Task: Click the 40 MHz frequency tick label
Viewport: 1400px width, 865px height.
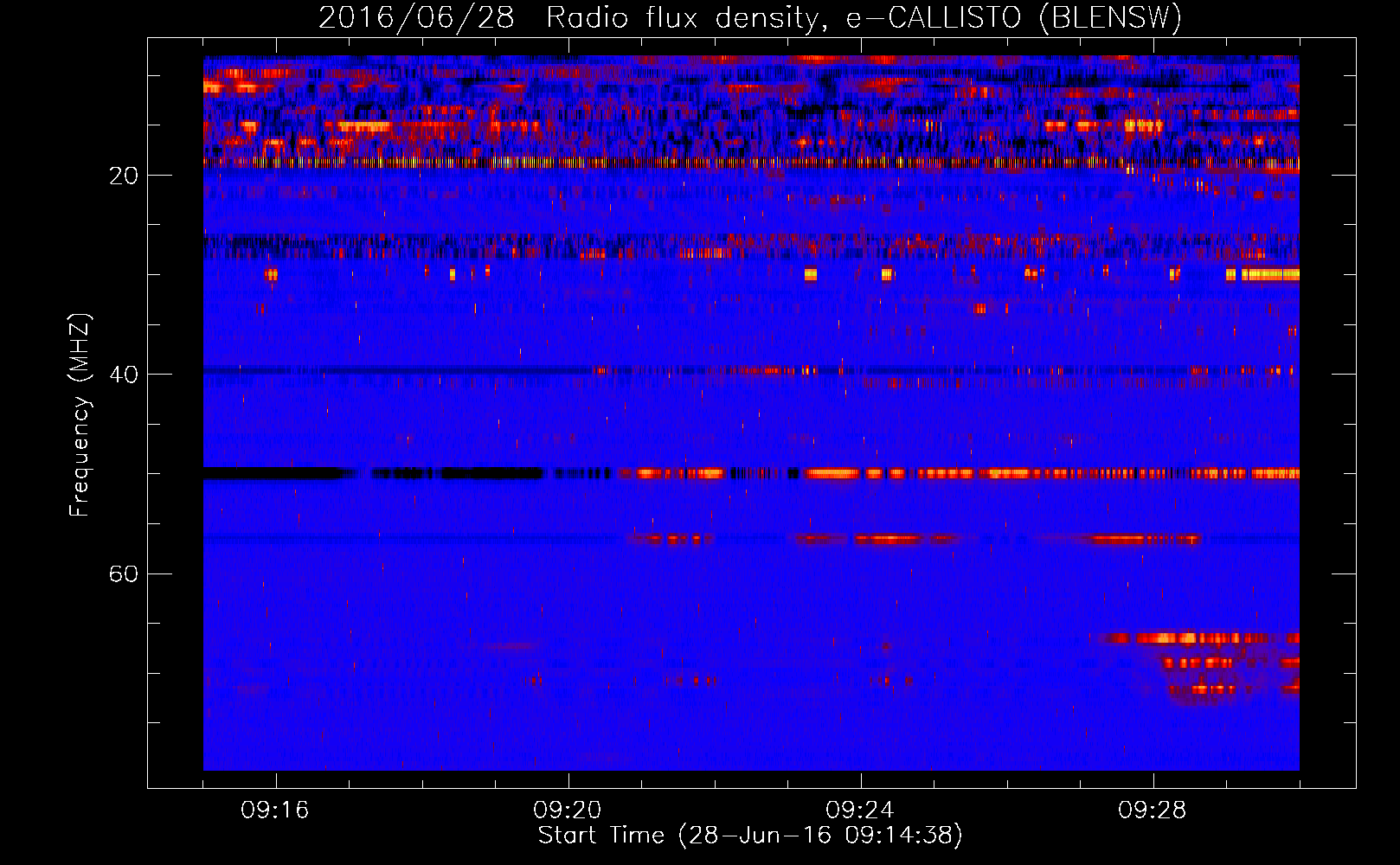Action: click(124, 375)
